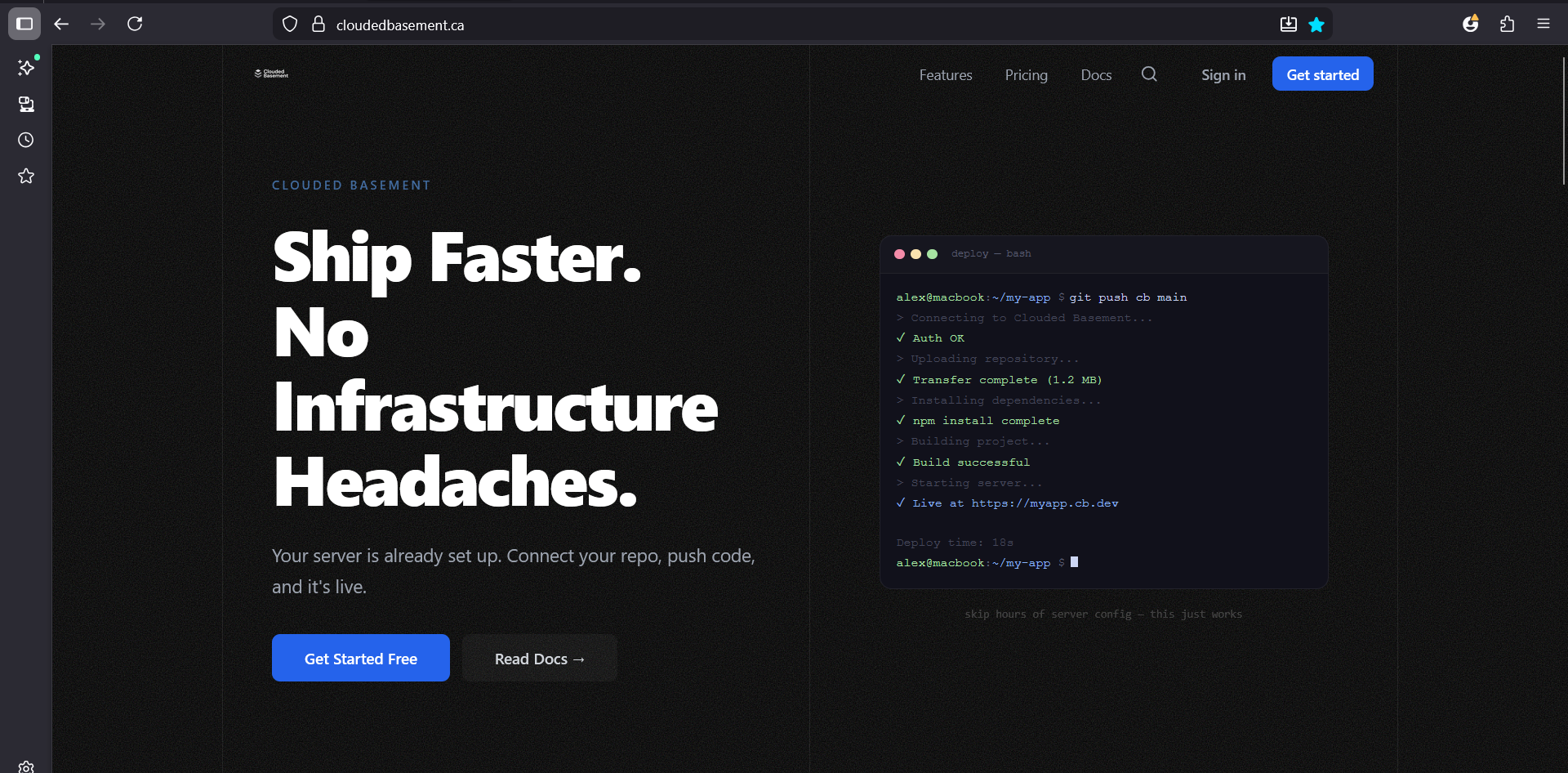The image size is (1568, 773).
Task: Show synced tabs in sidebar
Action: pos(26,104)
